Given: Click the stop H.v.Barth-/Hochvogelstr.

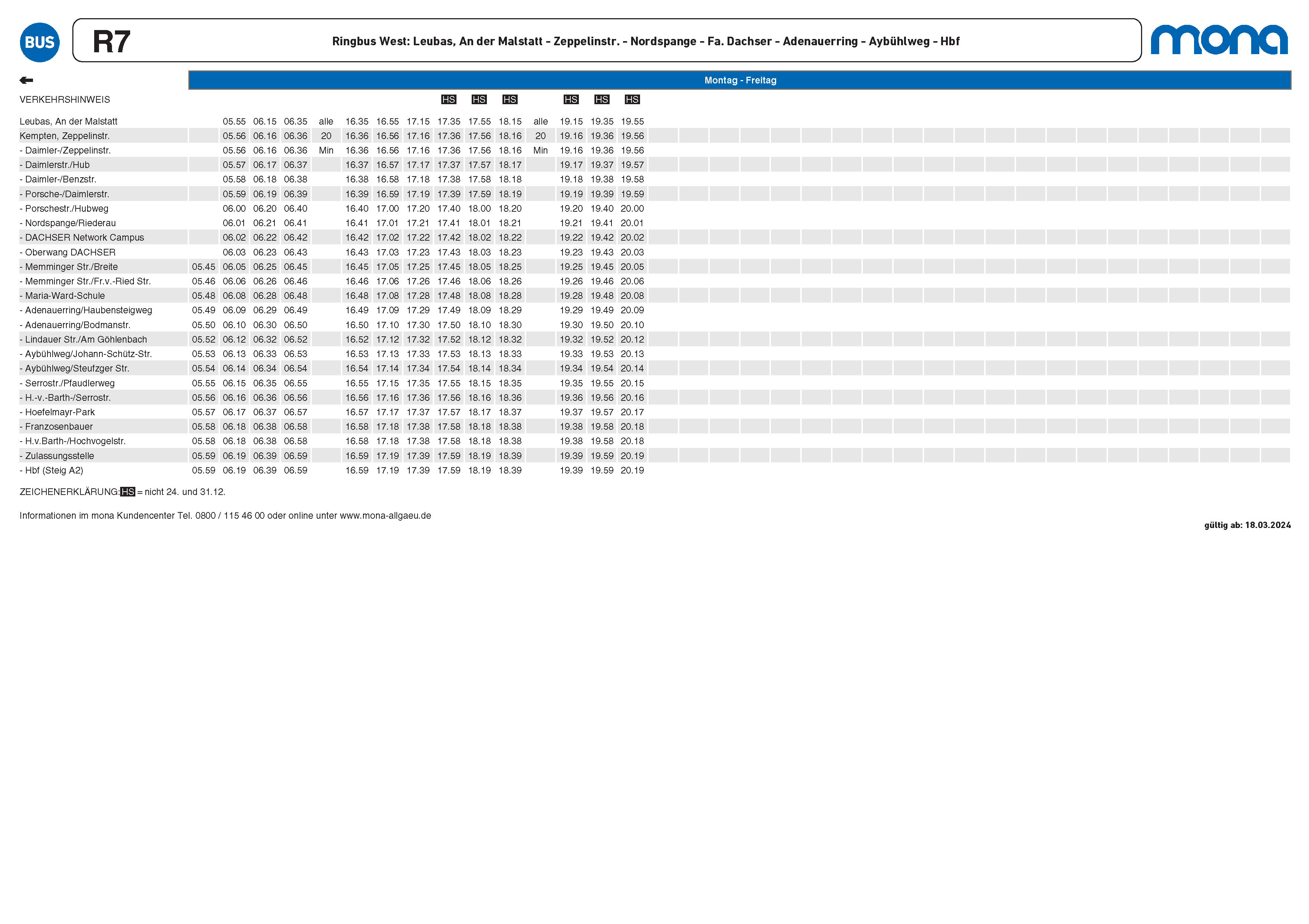Looking at the screenshot, I should pyautogui.click(x=72, y=441).
